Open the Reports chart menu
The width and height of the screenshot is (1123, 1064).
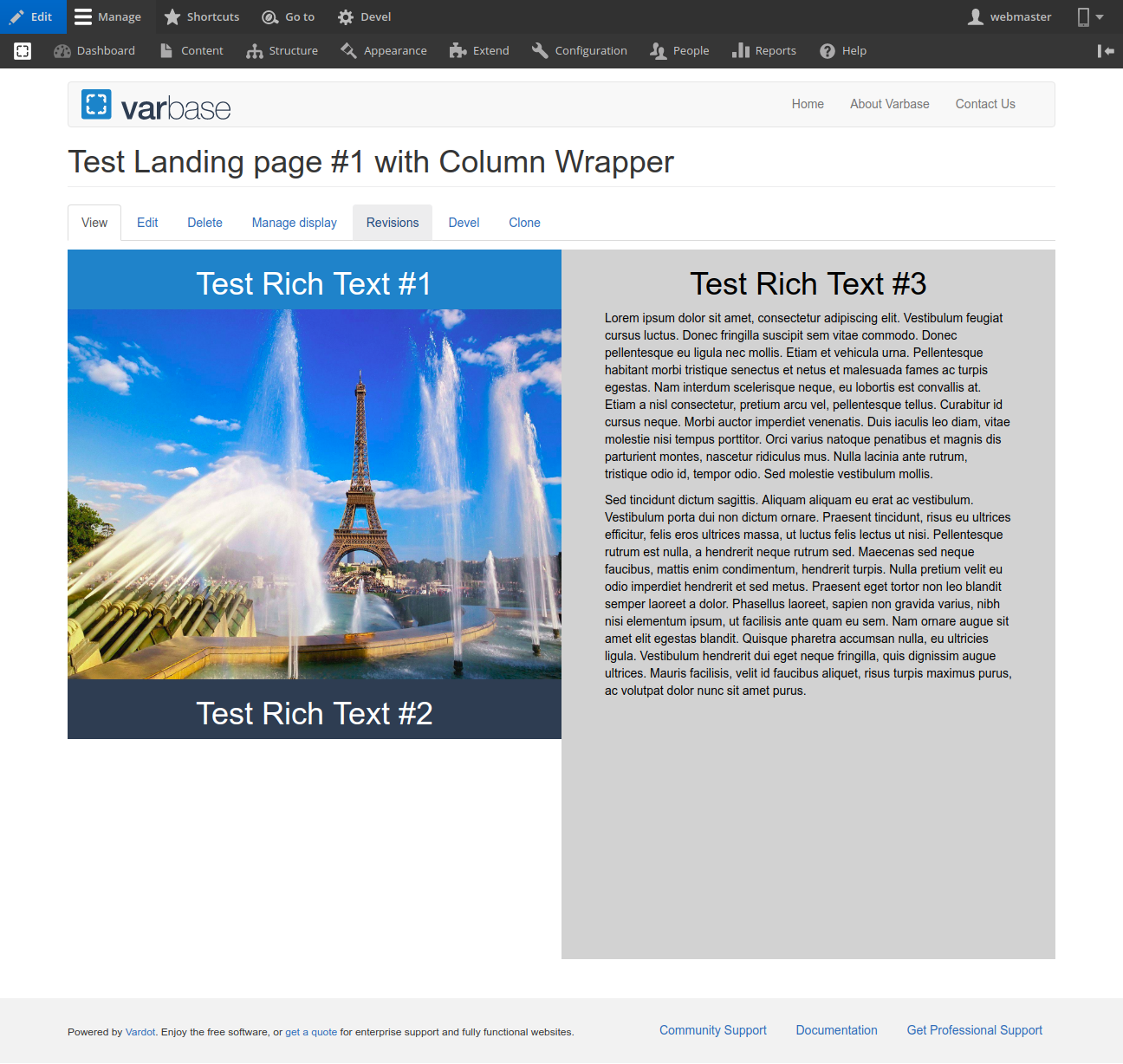(x=764, y=51)
